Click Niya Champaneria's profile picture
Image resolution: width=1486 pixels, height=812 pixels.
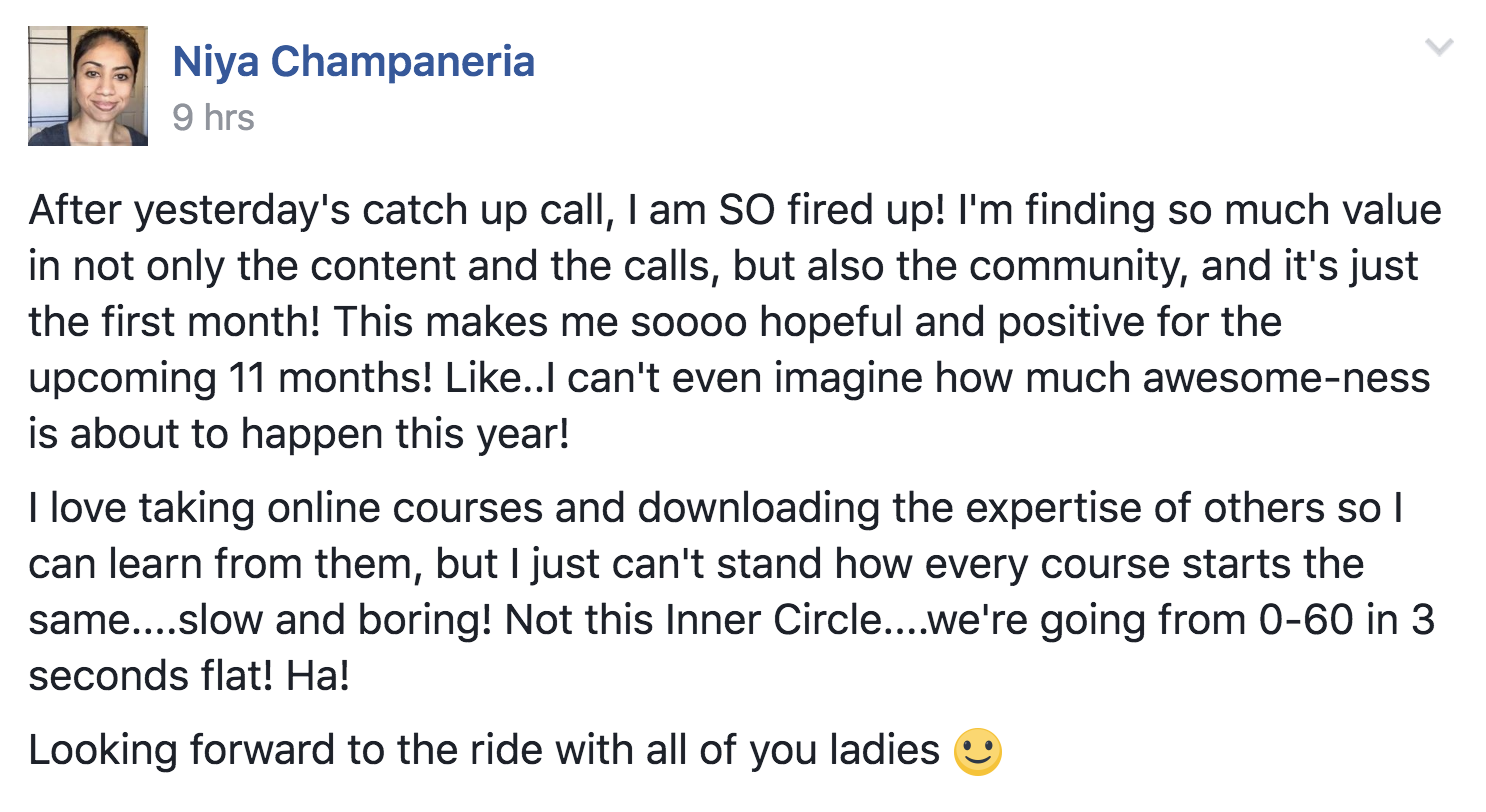tap(88, 86)
